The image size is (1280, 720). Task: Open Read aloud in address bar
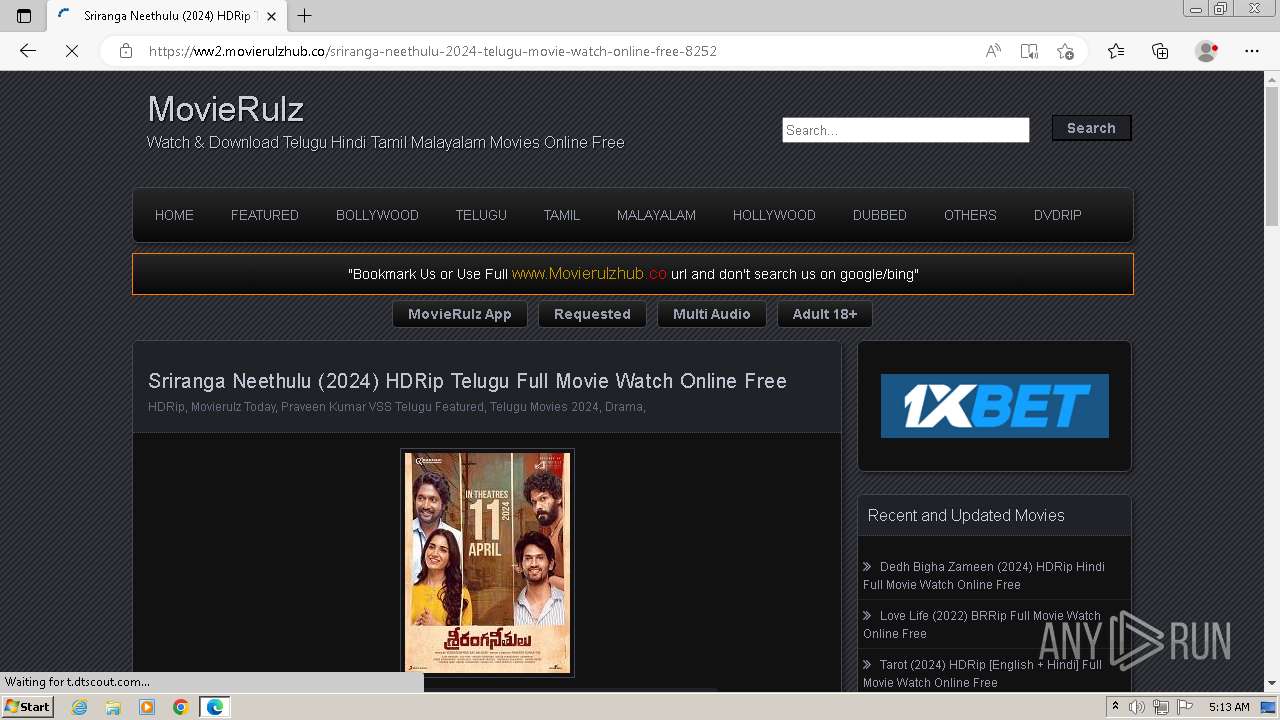point(993,51)
